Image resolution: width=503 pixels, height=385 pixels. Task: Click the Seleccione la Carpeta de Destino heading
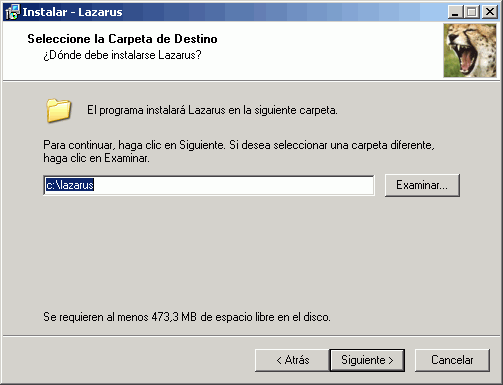(122, 39)
